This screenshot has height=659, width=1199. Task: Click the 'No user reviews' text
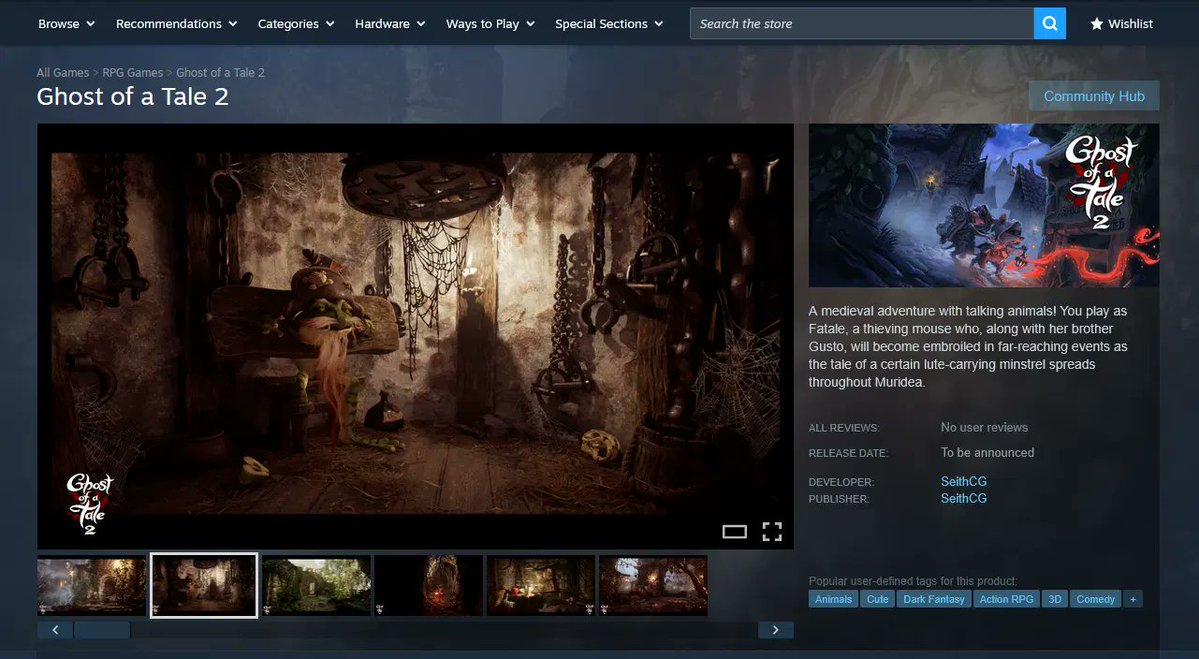(984, 427)
